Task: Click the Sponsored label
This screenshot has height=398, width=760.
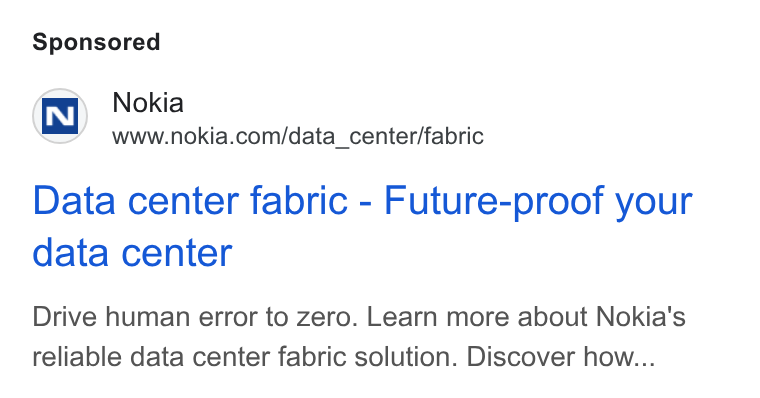Action: click(96, 42)
